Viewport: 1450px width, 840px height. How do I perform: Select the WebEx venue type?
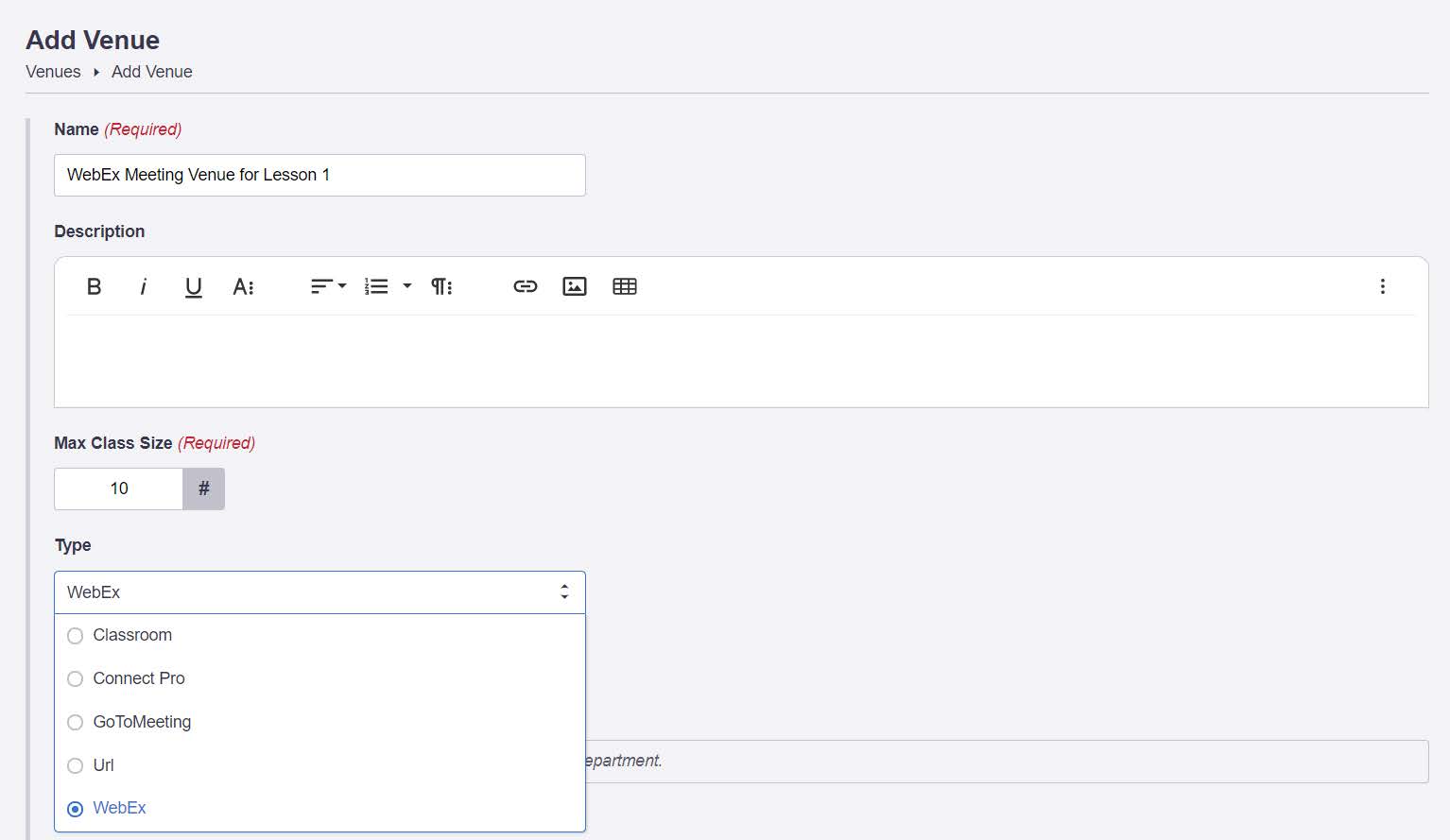pos(319,808)
